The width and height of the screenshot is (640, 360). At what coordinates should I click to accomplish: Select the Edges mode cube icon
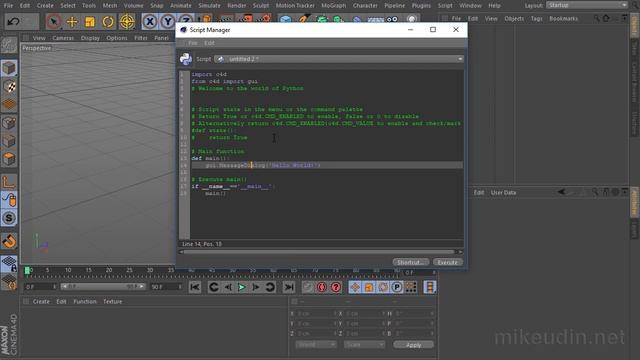point(9,140)
